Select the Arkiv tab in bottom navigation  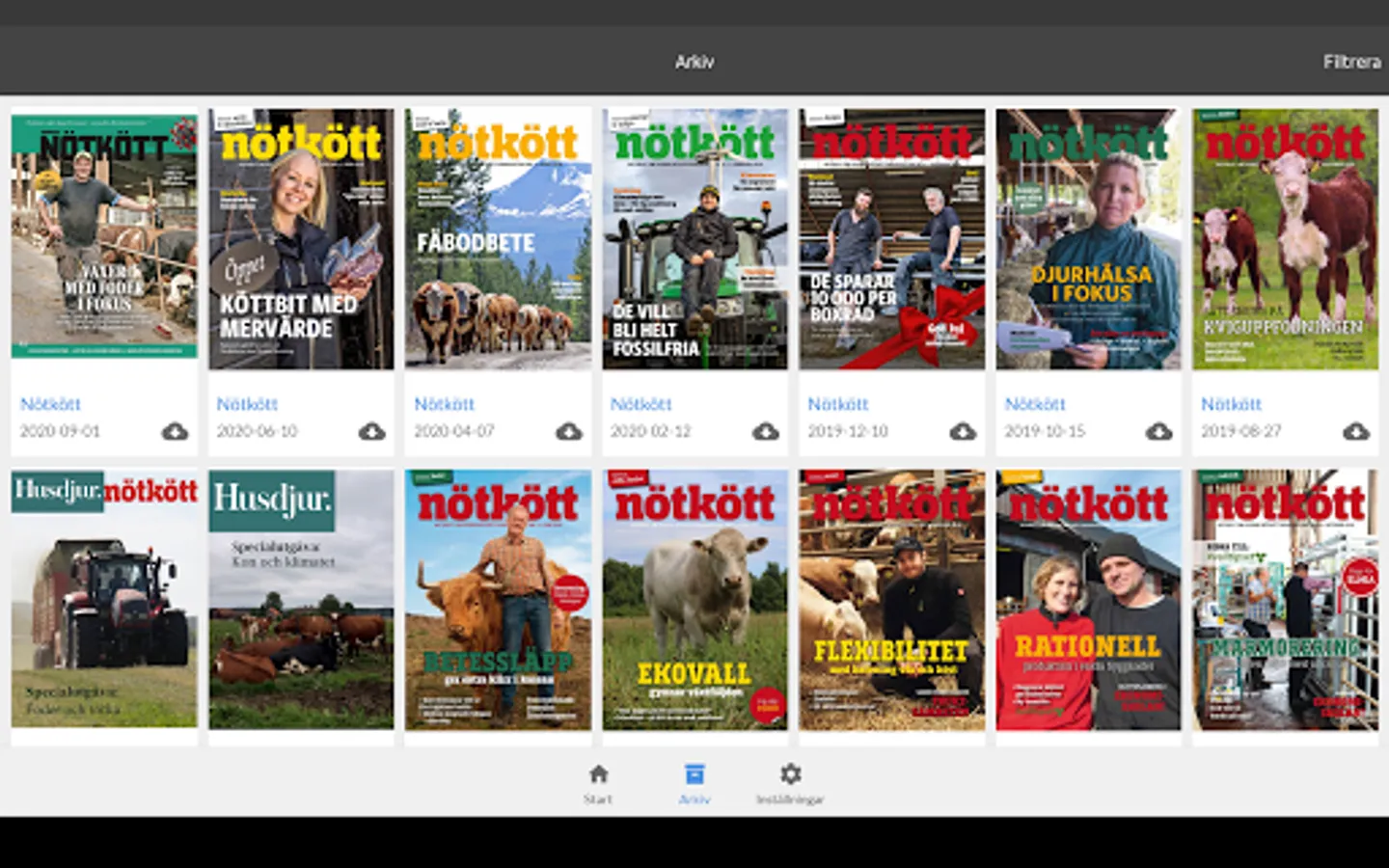point(694,784)
